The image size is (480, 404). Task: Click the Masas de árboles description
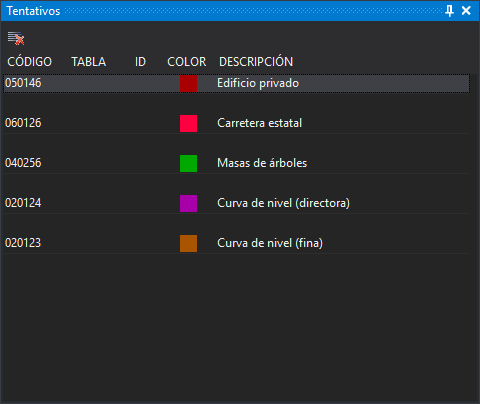262,163
